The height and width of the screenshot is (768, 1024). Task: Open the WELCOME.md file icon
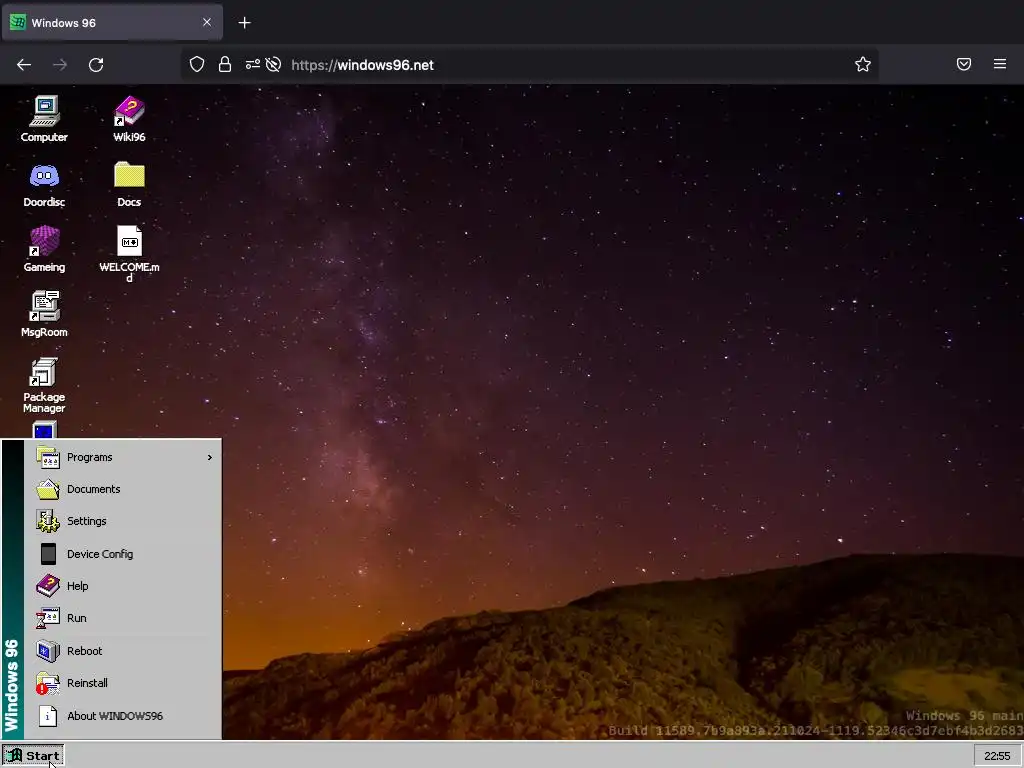(129, 254)
